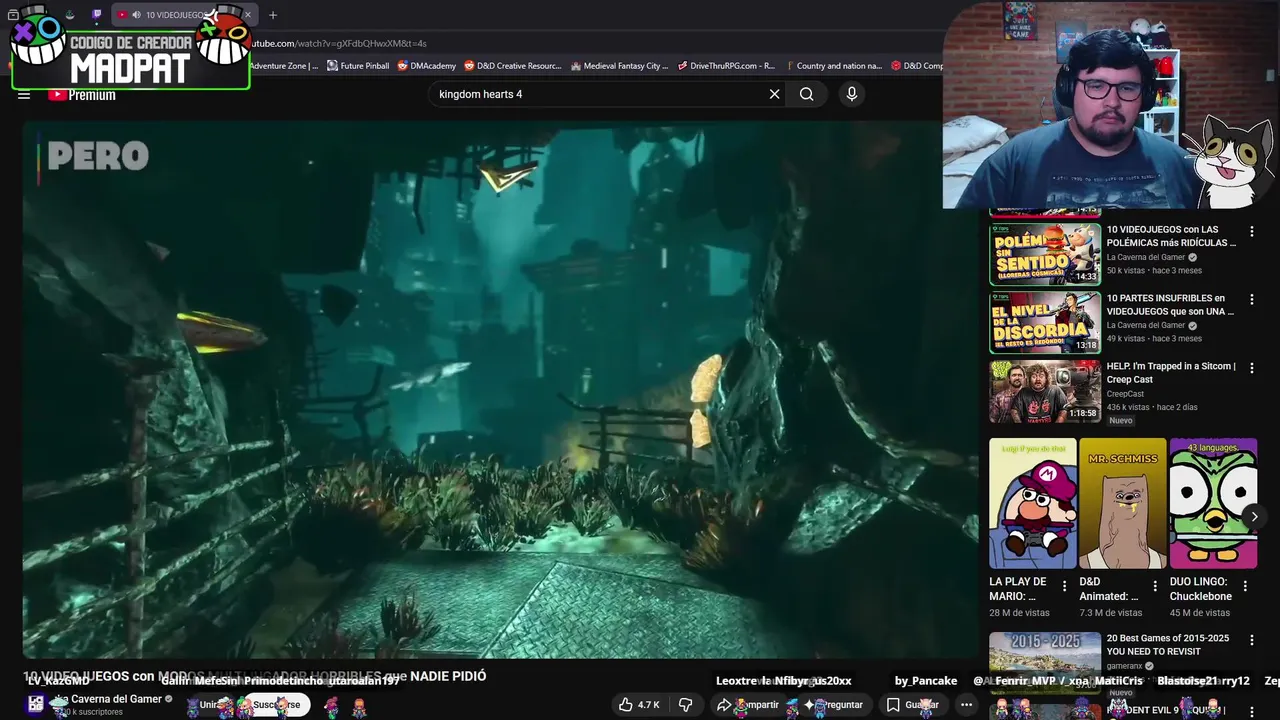The height and width of the screenshot is (720, 1280).
Task: Open more actions ellipsis below video
Action: [966, 705]
